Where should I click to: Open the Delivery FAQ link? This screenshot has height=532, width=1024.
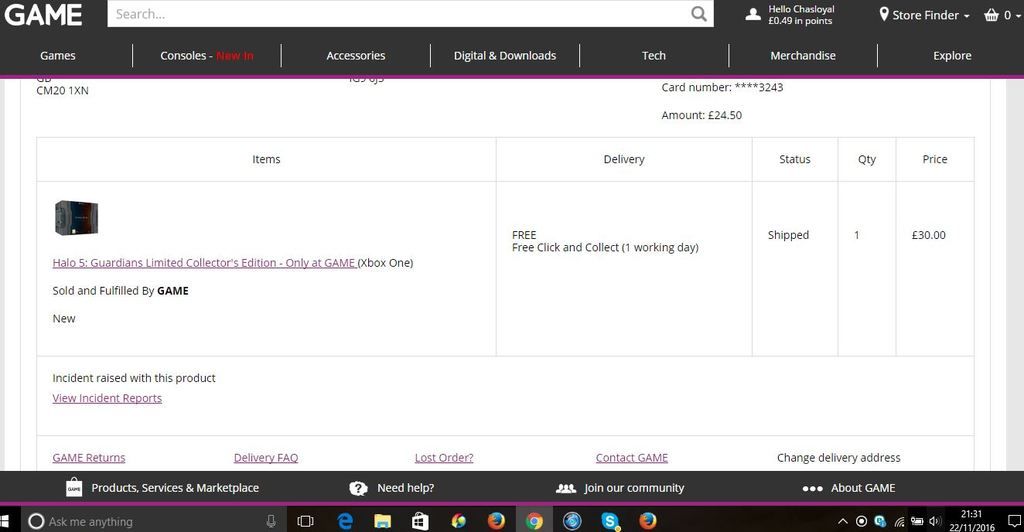(266, 458)
